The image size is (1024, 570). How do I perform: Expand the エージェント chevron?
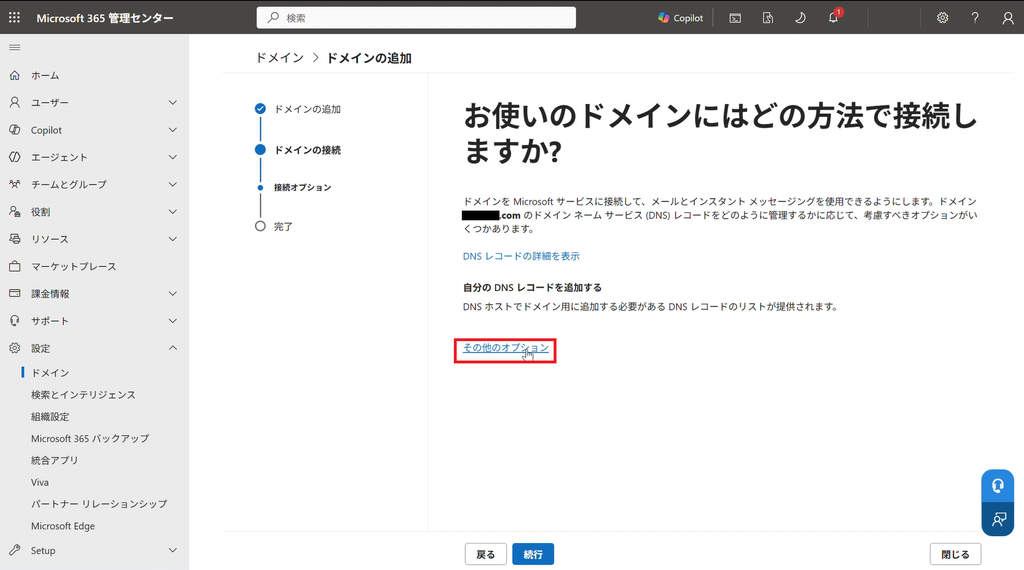[172, 157]
